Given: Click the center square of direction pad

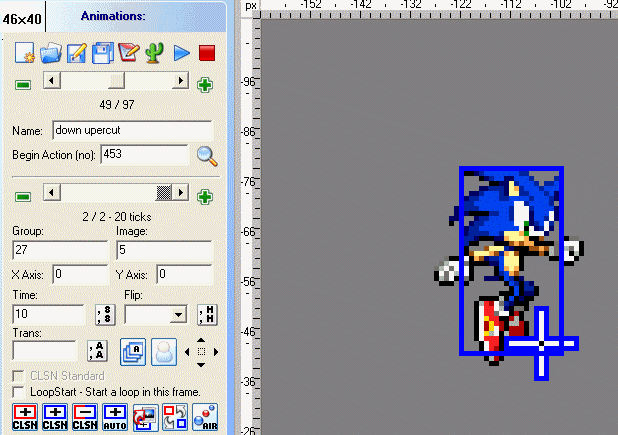Looking at the screenshot, I should pos(201,351).
